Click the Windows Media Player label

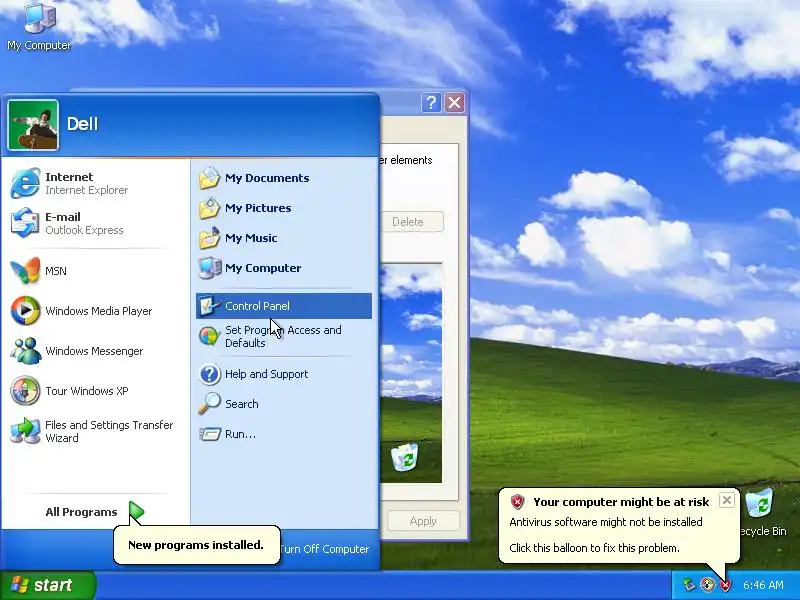pyautogui.click(x=98, y=311)
